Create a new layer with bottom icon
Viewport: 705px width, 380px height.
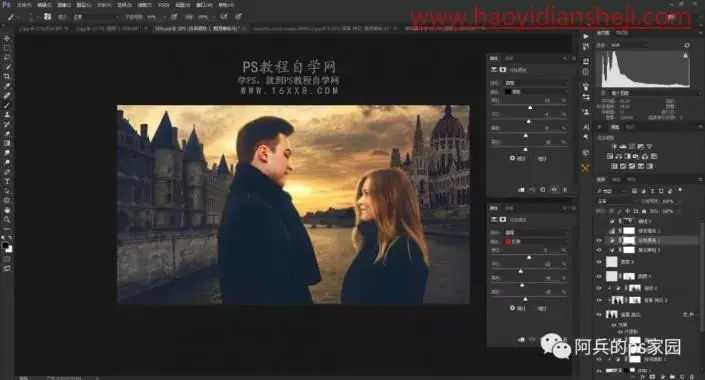tap(683, 376)
